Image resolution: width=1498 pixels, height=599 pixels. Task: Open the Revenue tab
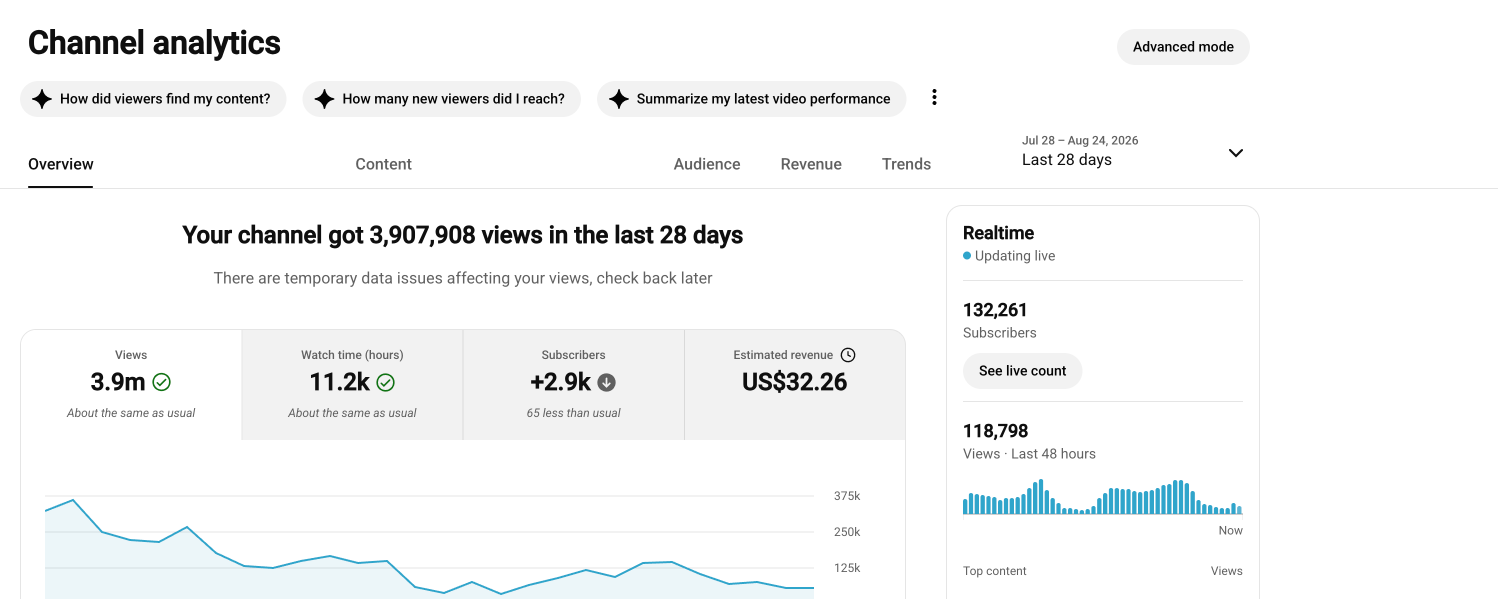(x=811, y=164)
